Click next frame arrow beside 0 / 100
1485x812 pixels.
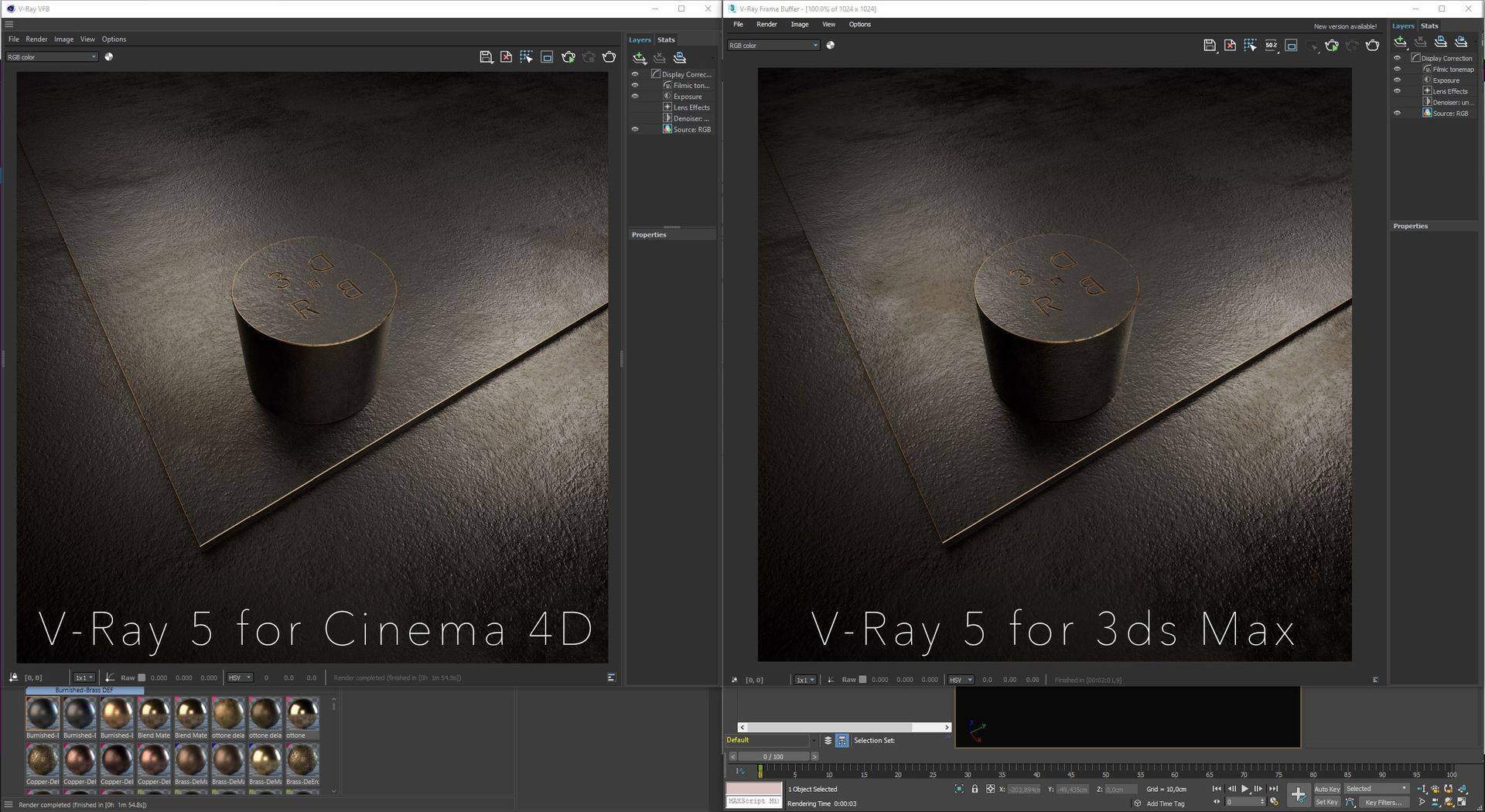tap(814, 756)
